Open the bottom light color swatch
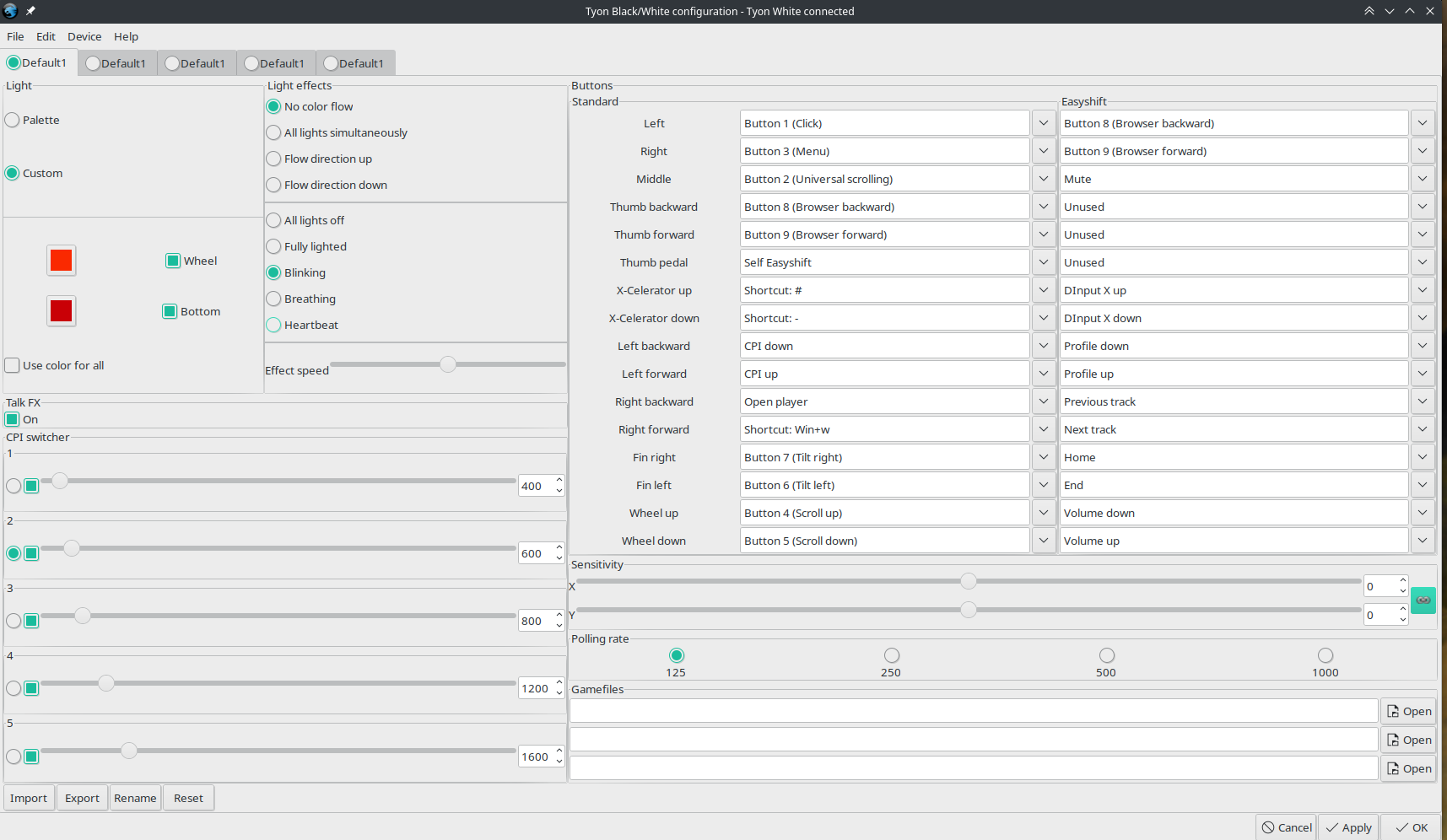The height and width of the screenshot is (840, 1447). (x=61, y=310)
